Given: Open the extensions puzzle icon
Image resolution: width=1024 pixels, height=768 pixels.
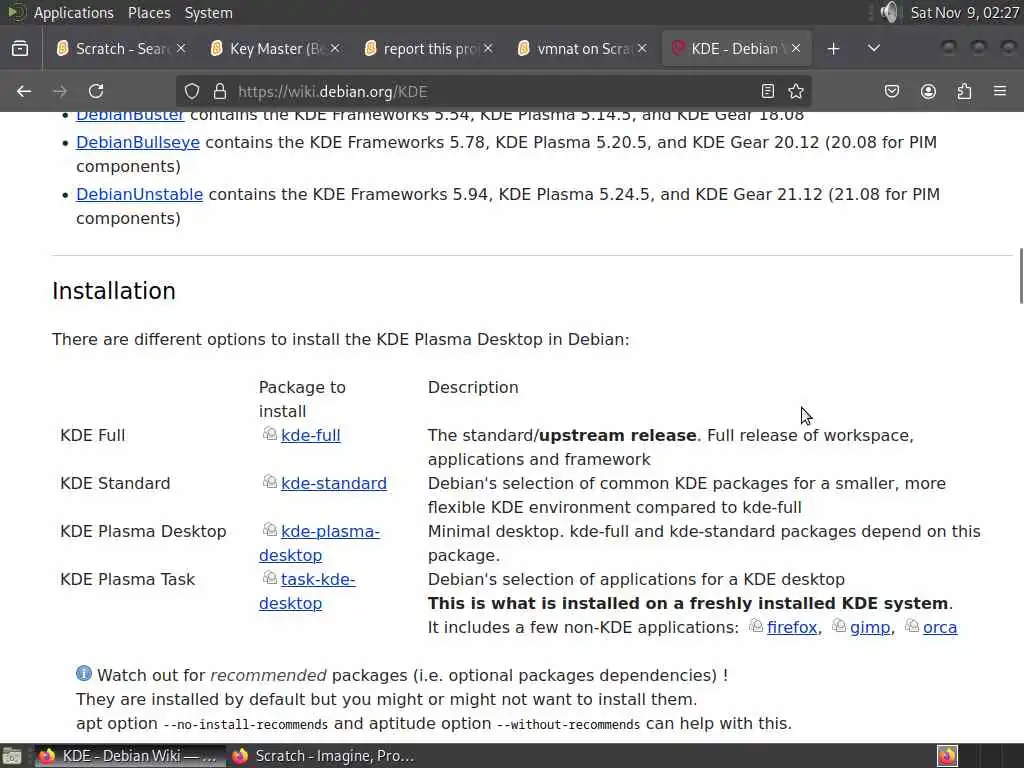Looking at the screenshot, I should (964, 91).
